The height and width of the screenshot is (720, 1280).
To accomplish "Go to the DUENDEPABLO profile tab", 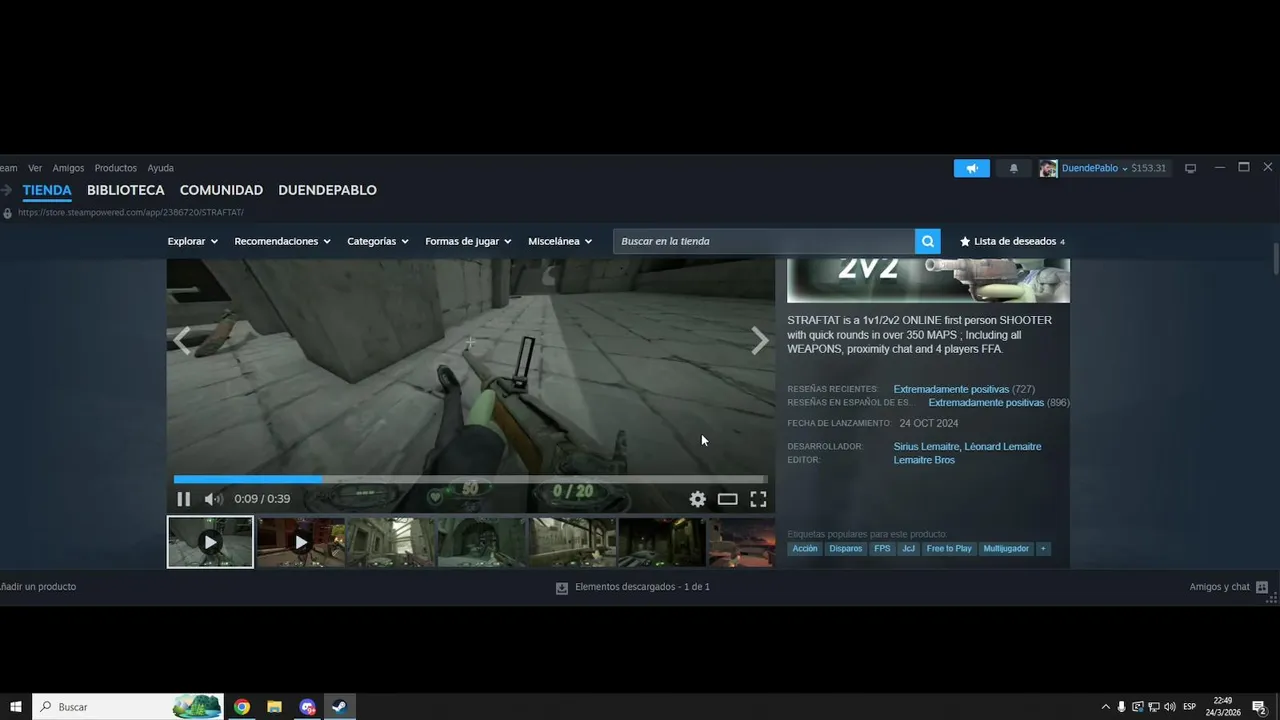I will [327, 190].
